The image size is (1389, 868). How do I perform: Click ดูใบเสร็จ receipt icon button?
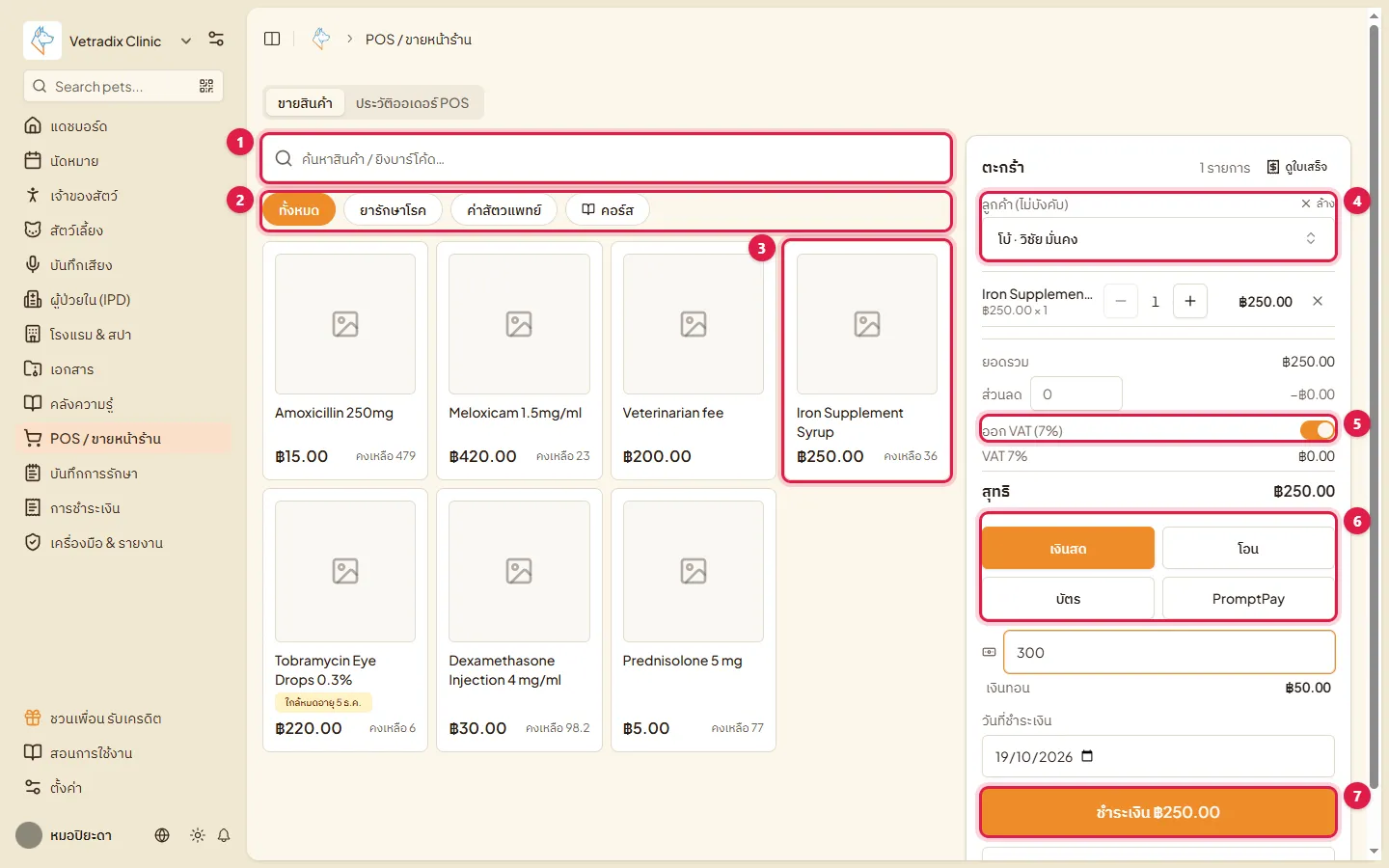click(x=1297, y=167)
